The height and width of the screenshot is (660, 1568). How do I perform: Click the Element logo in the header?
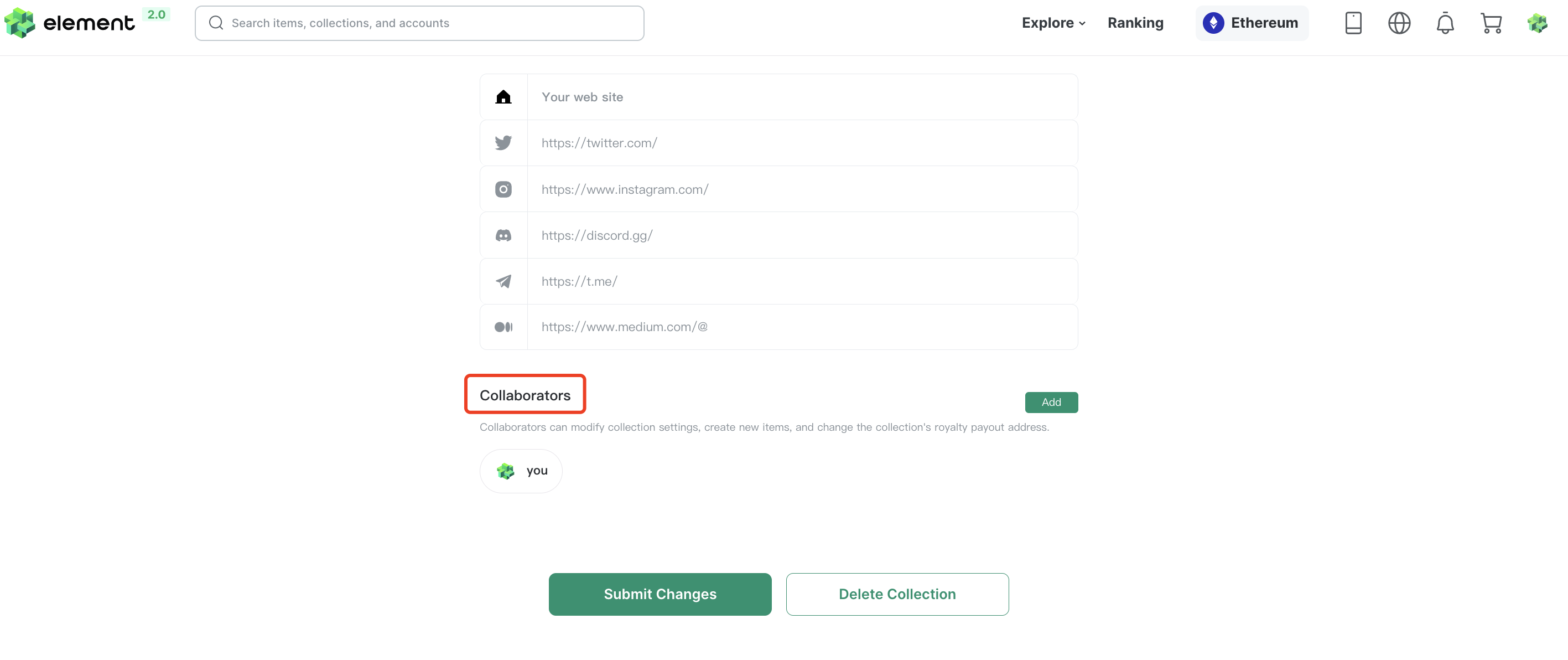(x=69, y=23)
